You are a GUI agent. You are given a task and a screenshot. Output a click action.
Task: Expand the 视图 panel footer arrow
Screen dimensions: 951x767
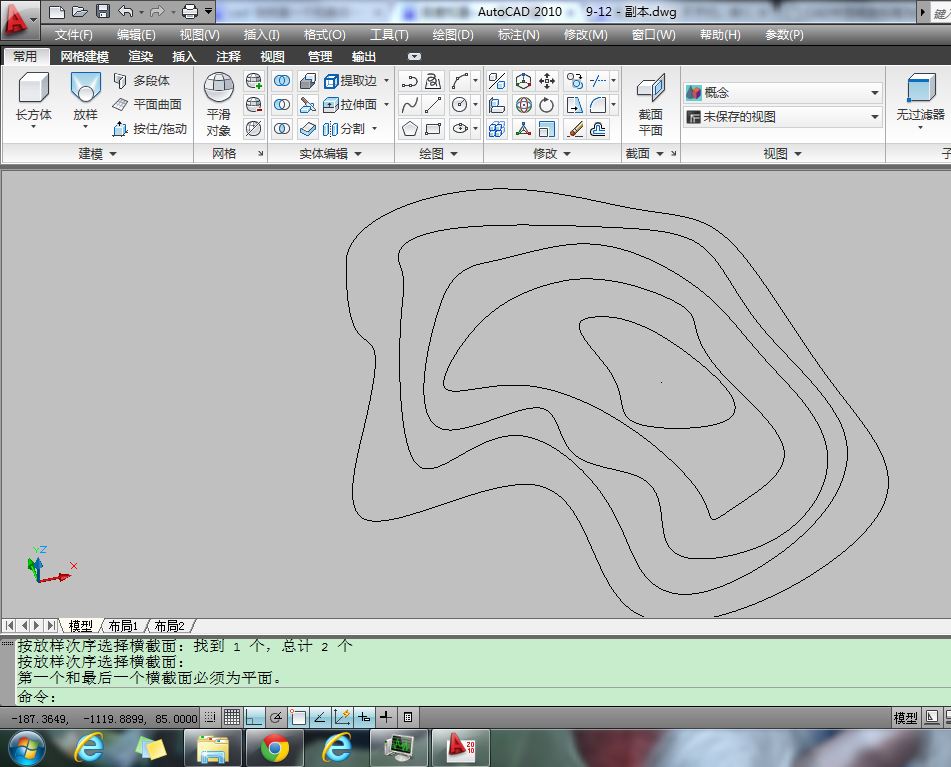(x=798, y=154)
